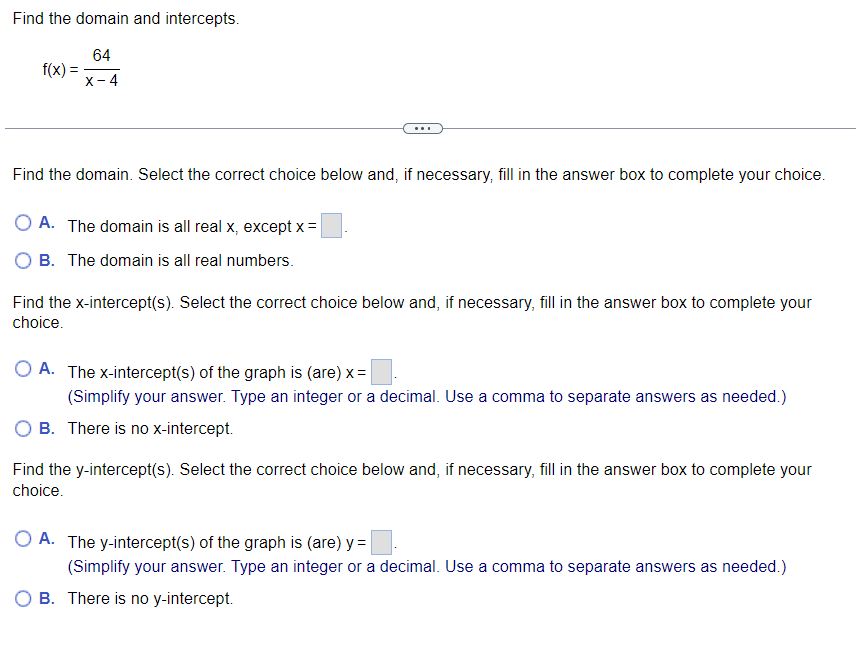Select choice B stating there is no y-intercept
This screenshot has height=645, width=856.
[x=22, y=598]
